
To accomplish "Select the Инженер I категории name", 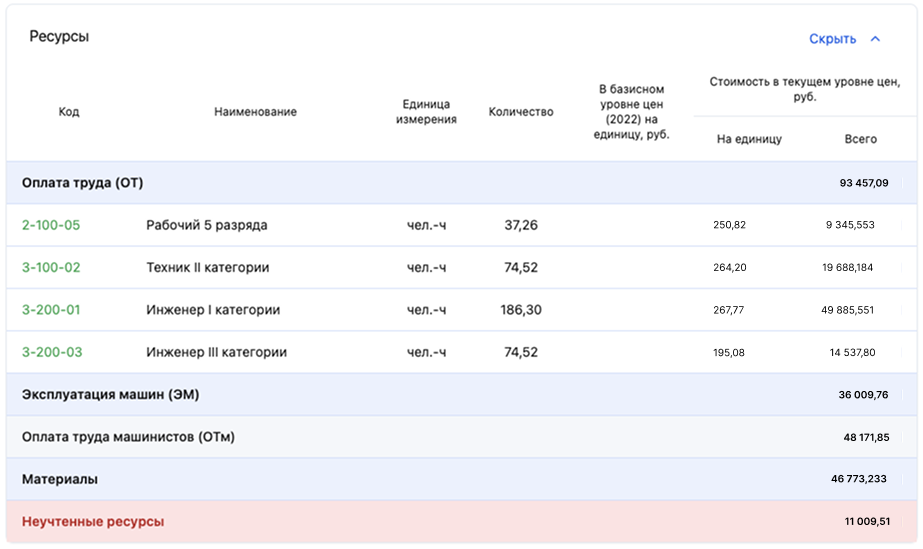I will (213, 310).
